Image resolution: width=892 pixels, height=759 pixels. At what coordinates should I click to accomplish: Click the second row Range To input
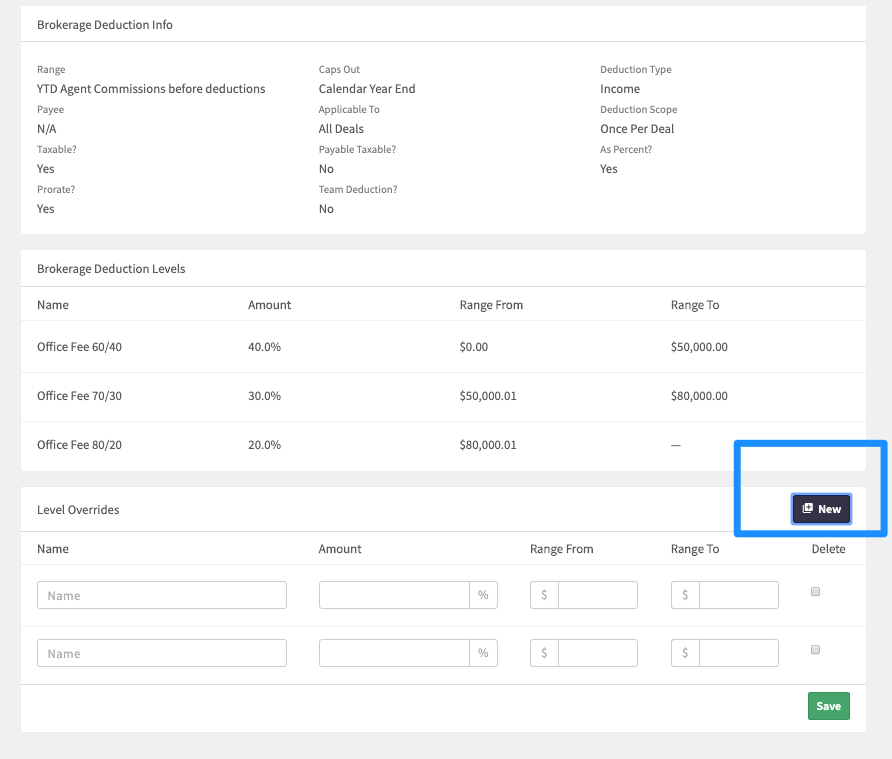pos(738,653)
